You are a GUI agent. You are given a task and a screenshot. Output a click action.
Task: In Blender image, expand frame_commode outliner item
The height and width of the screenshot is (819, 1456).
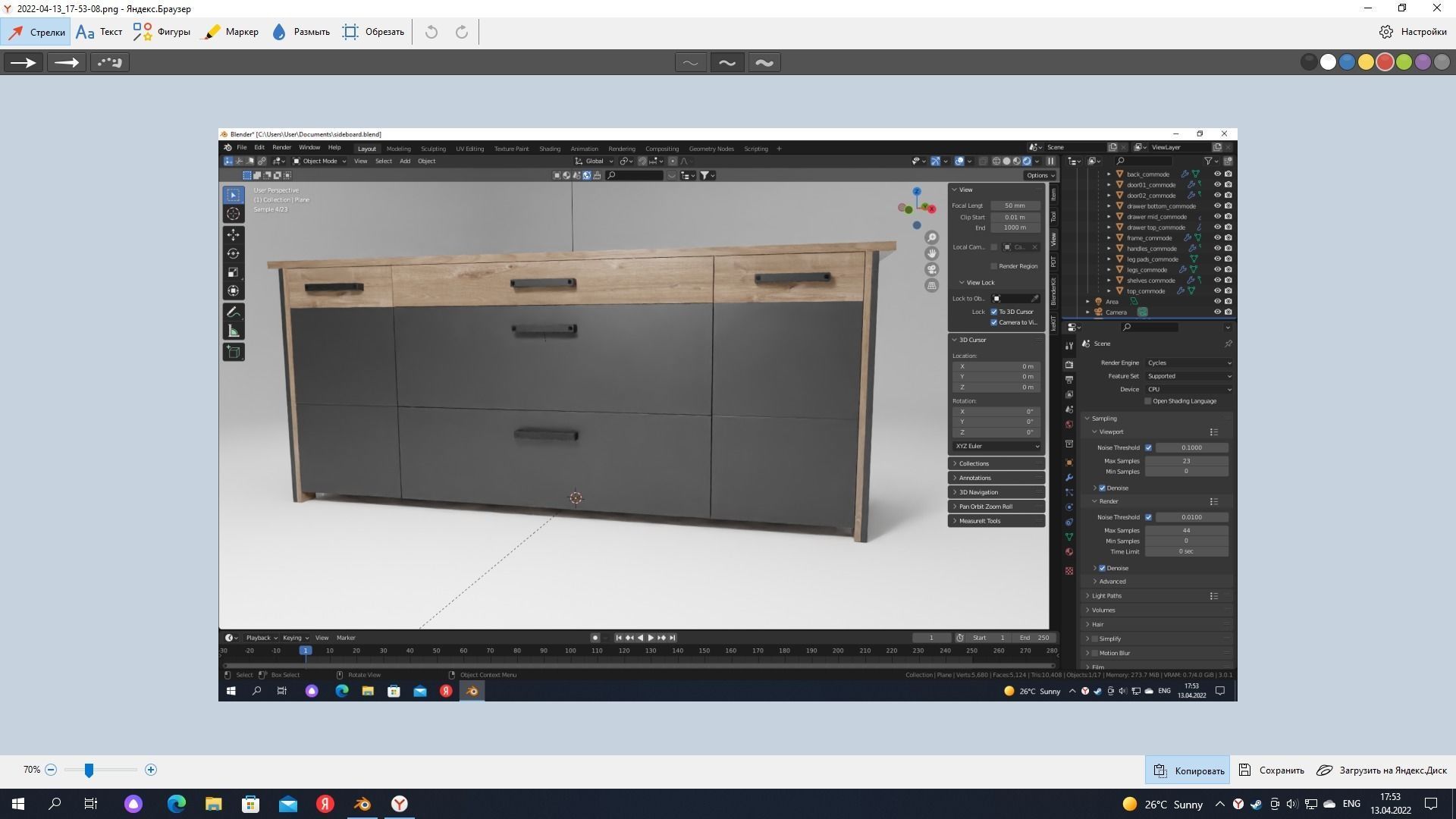pyautogui.click(x=1109, y=238)
